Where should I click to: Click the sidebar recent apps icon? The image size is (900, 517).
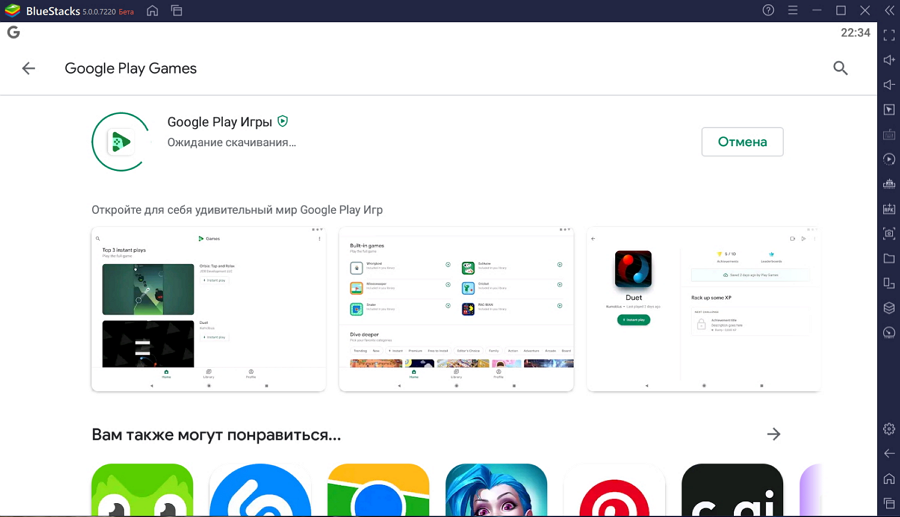[889, 503]
